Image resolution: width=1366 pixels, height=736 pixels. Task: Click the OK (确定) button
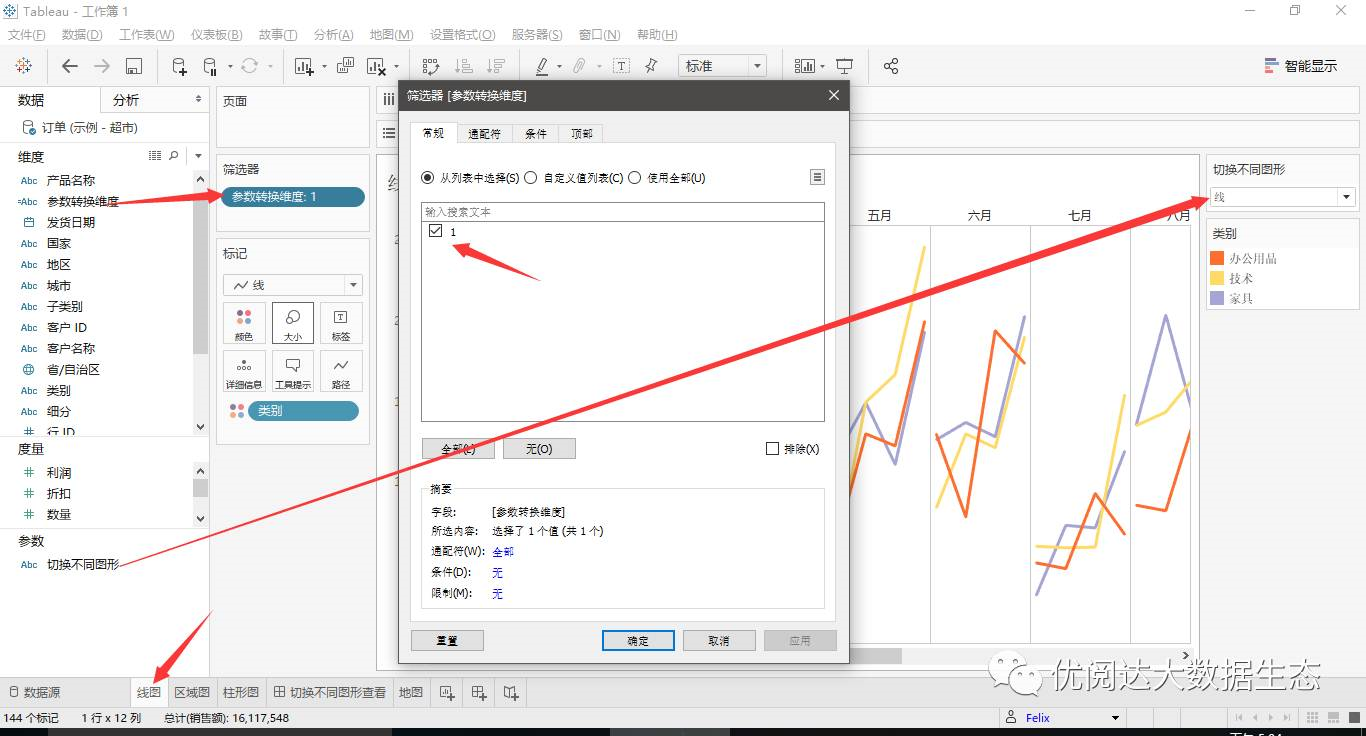point(638,640)
